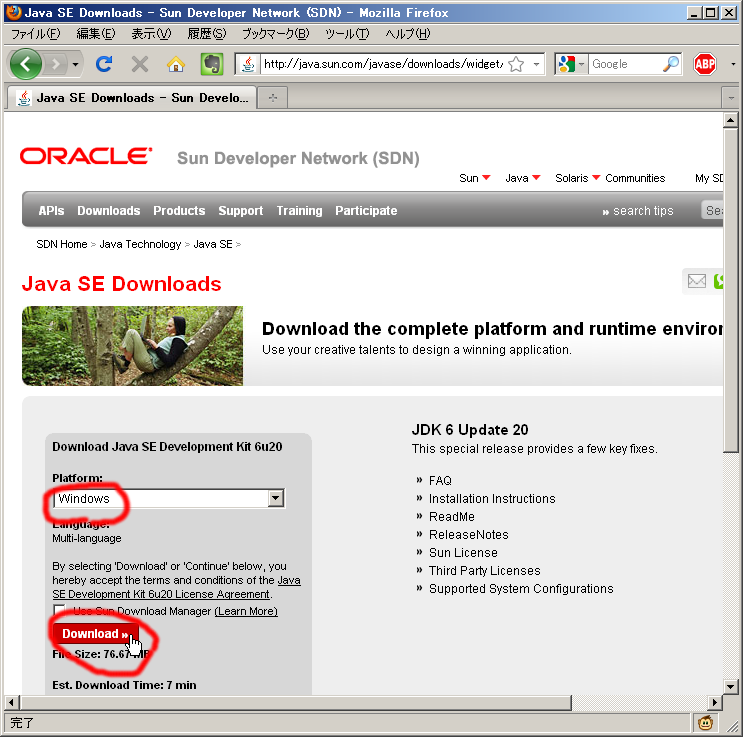Expand the Solaris top menu

pyautogui.click(x=578, y=178)
